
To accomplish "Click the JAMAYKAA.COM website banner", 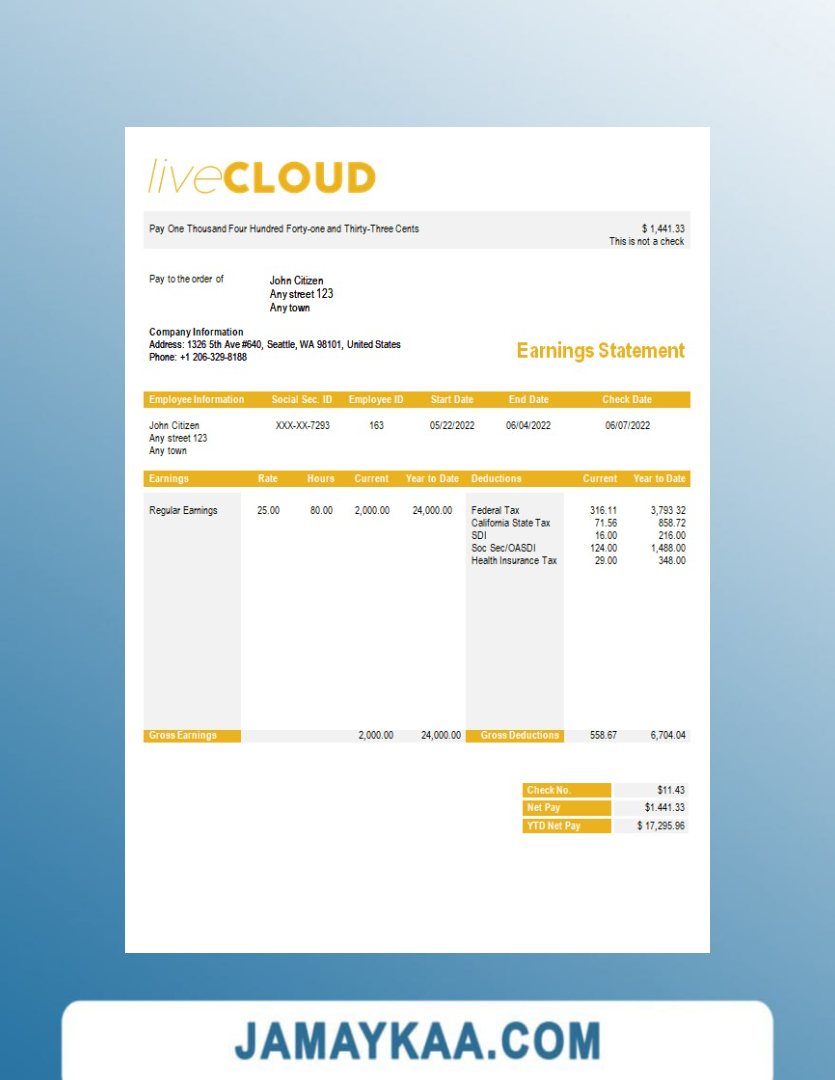I will pyautogui.click(x=417, y=1040).
